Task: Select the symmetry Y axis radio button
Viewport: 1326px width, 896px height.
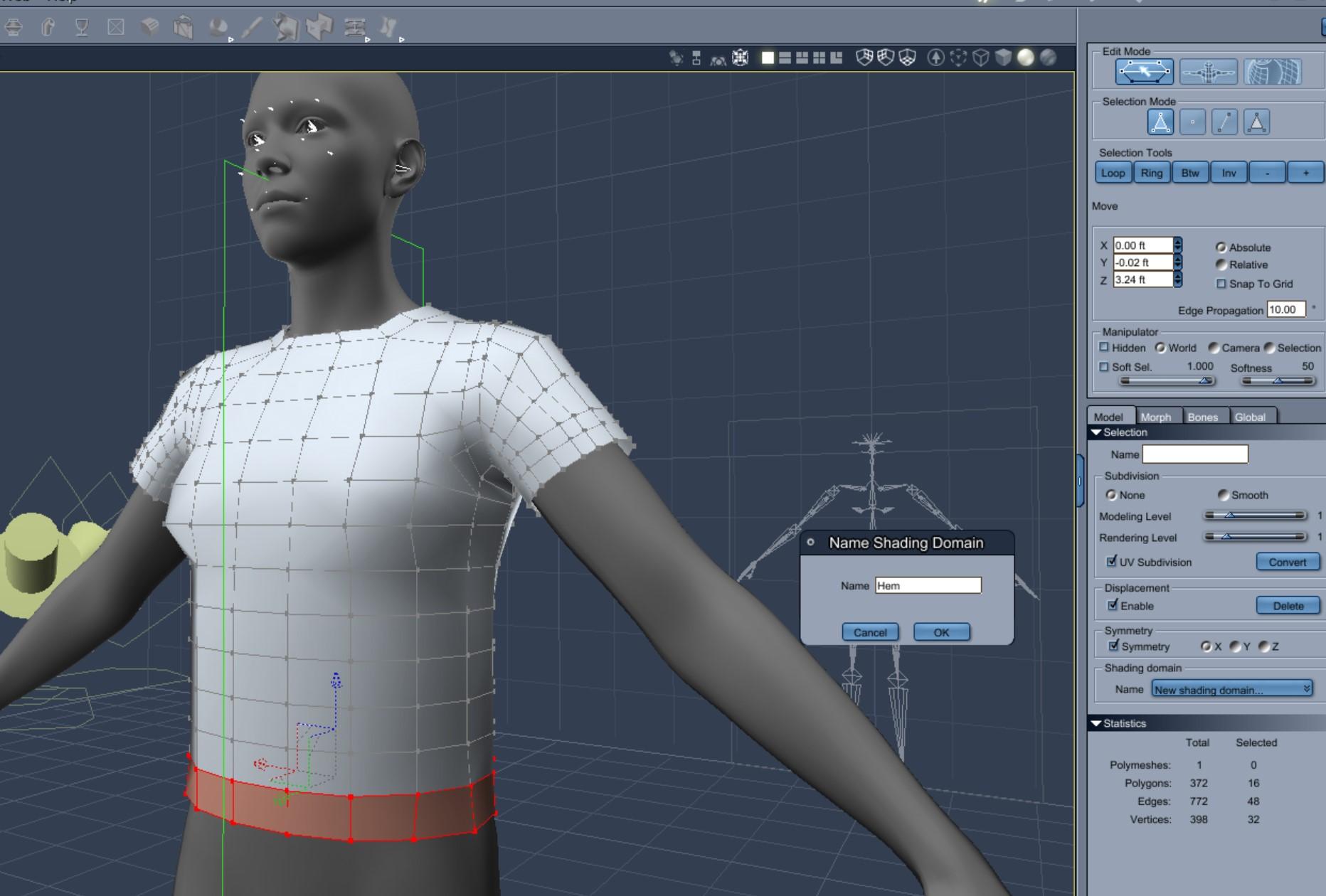Action: click(1235, 646)
